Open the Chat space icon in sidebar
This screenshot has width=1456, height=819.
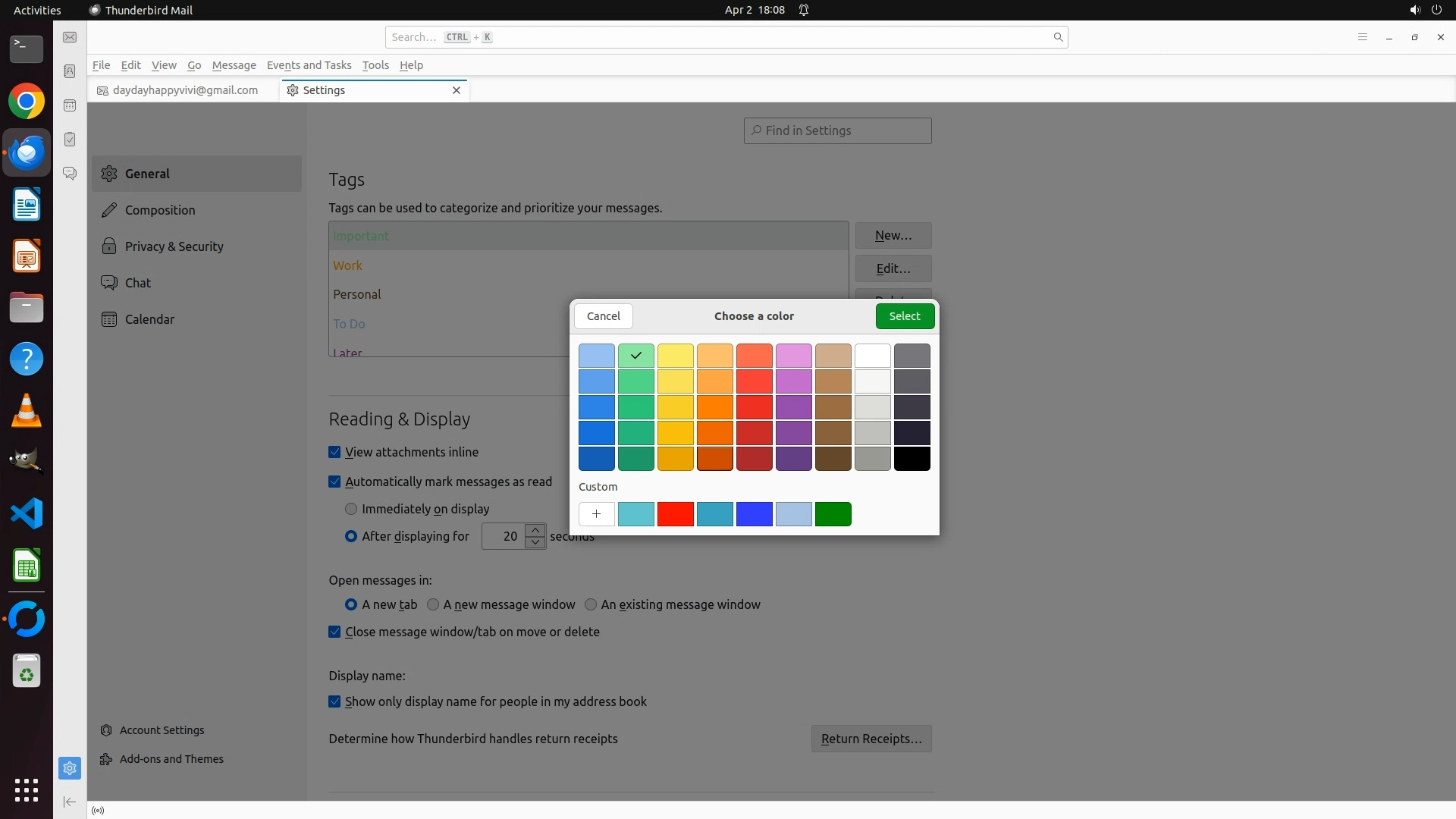(x=70, y=174)
